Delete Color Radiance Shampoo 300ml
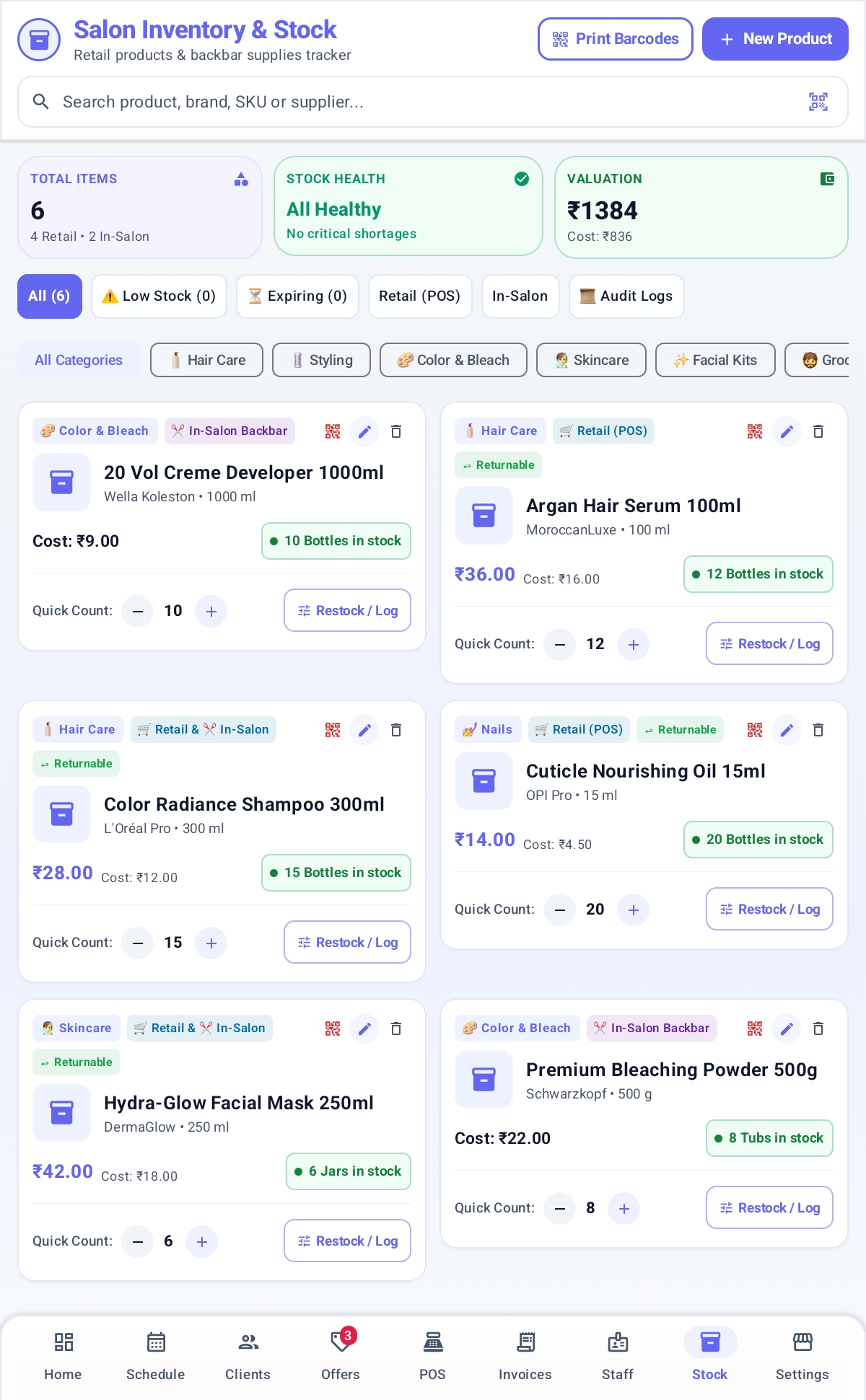866x1400 pixels. pyautogui.click(x=396, y=730)
